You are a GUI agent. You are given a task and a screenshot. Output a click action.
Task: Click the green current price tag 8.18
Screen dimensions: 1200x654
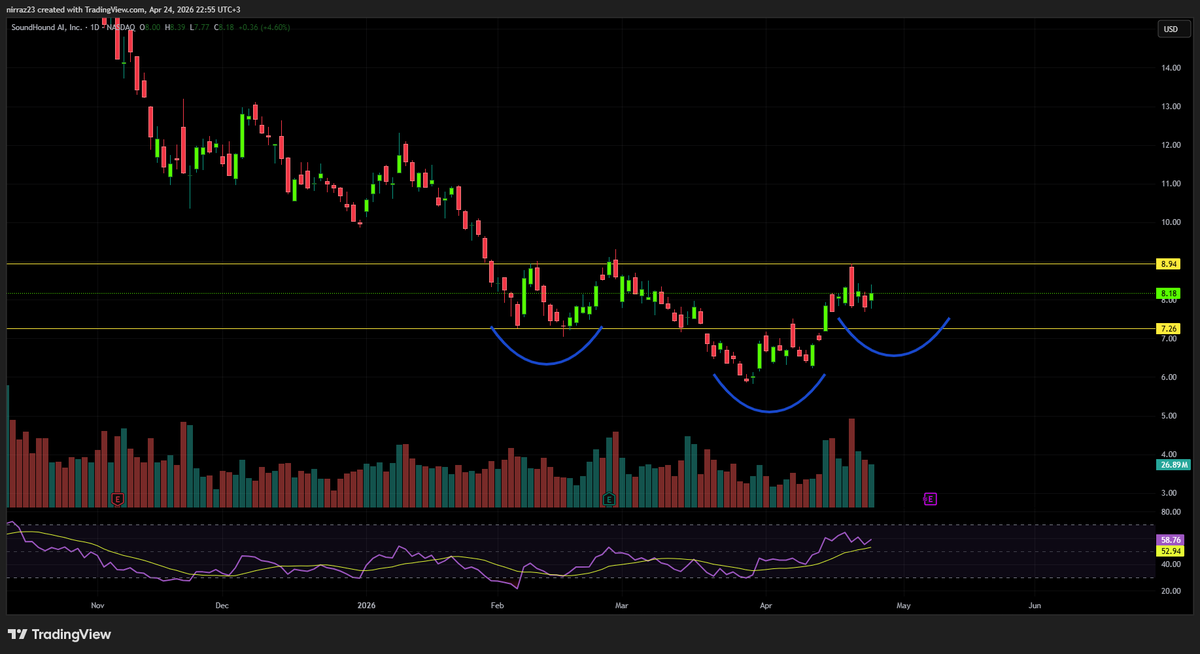click(1166, 294)
